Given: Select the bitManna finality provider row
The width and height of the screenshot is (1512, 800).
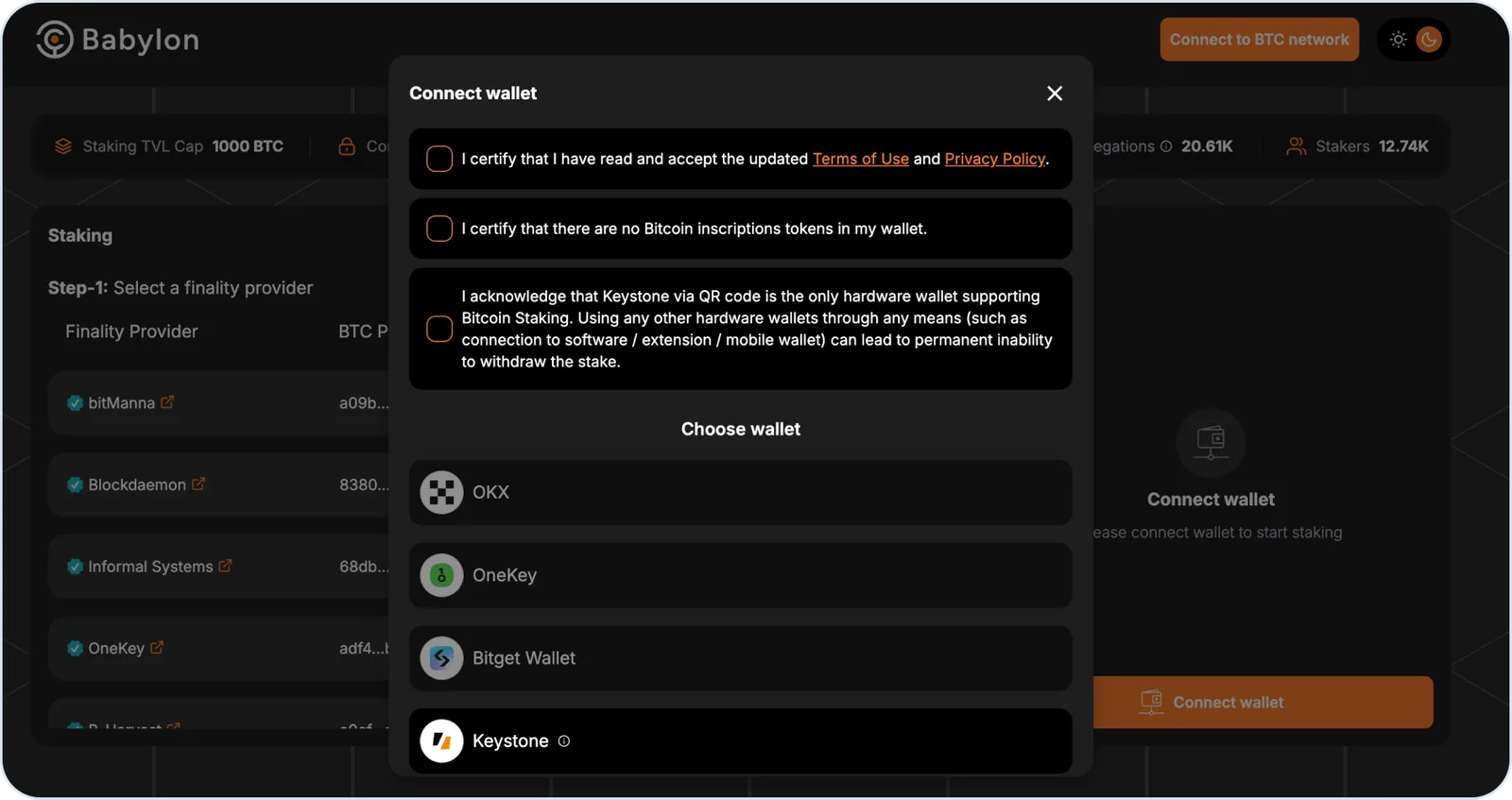Looking at the screenshot, I should [219, 402].
